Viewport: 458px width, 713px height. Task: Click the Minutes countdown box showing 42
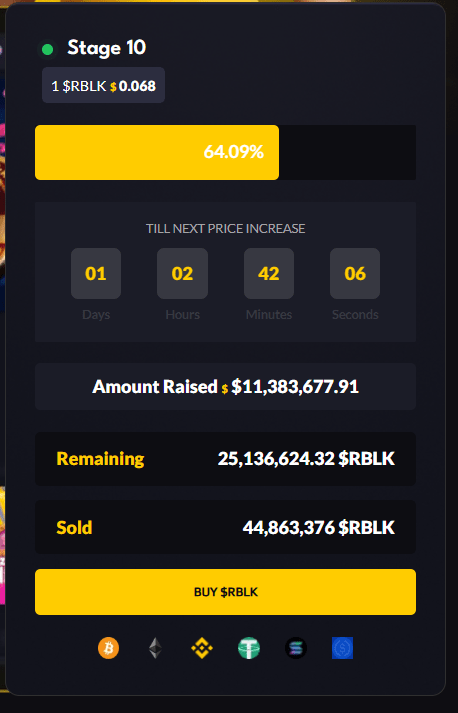[269, 274]
